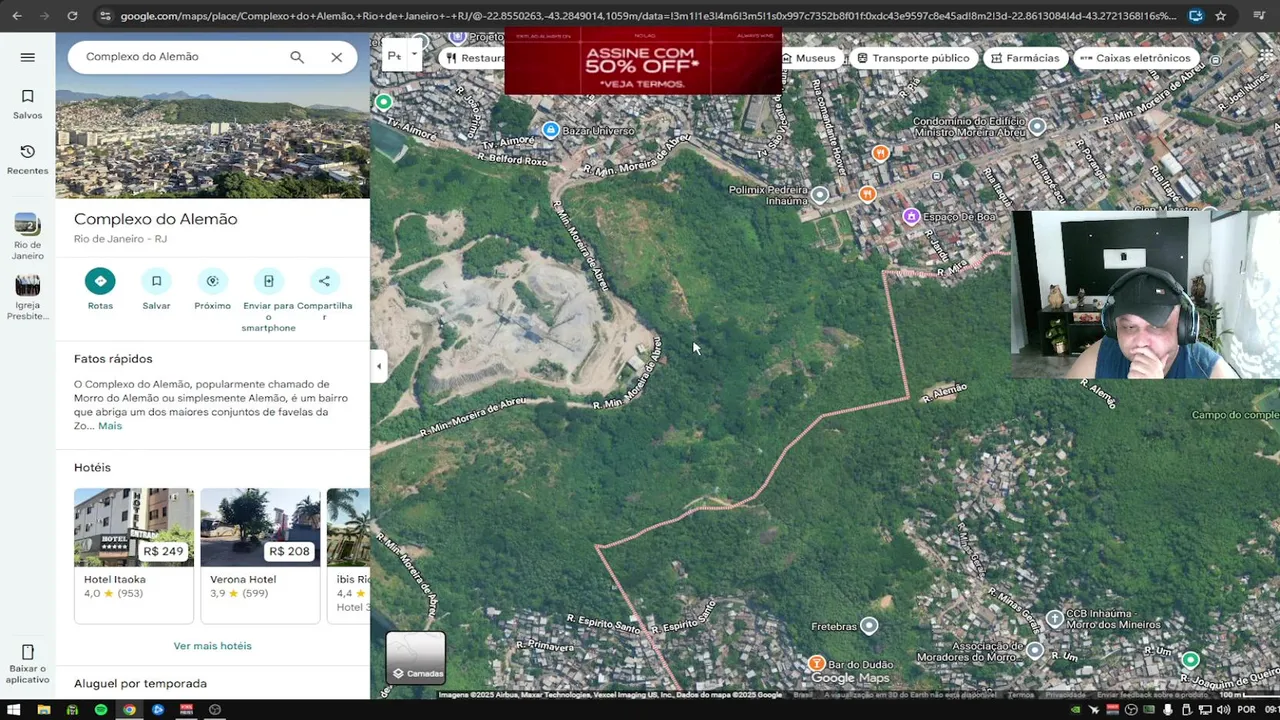Select the Farmácias filter chip

pyautogui.click(x=1025, y=58)
